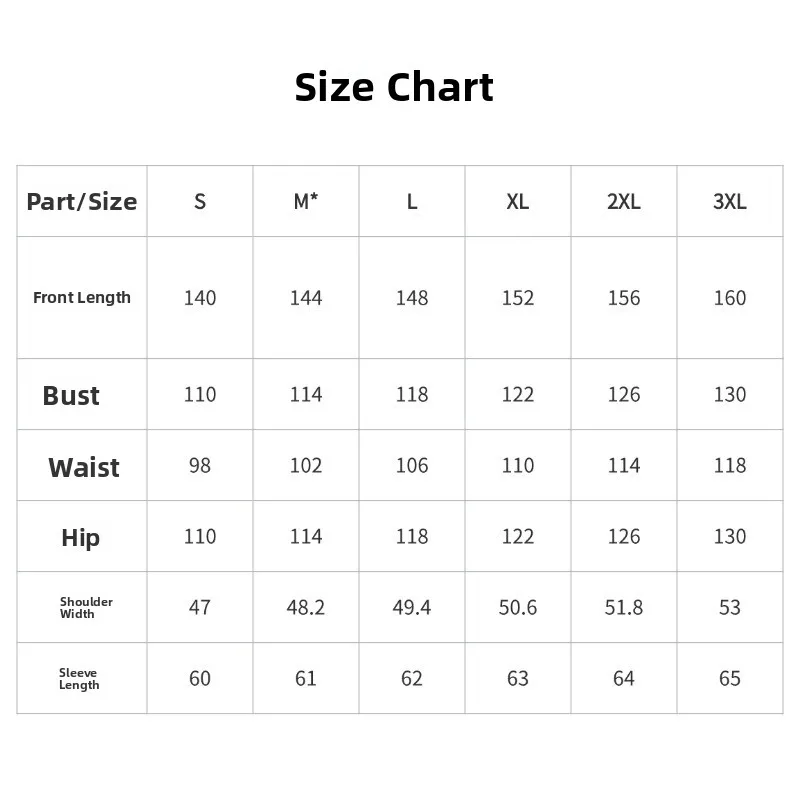Click the sleeve length value 65
Image resolution: width=800 pixels, height=800 pixels.
[730, 678]
